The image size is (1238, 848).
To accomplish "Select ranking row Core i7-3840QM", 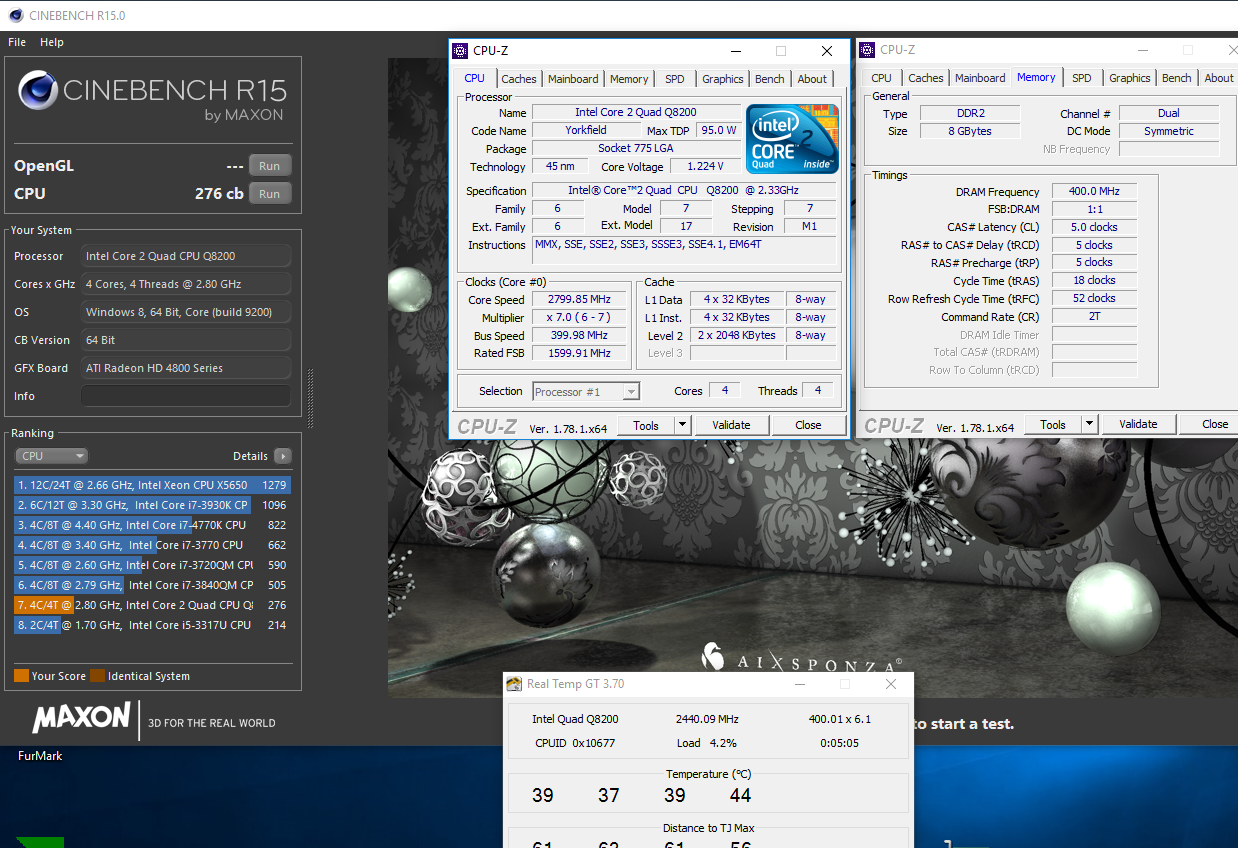I will pos(152,585).
